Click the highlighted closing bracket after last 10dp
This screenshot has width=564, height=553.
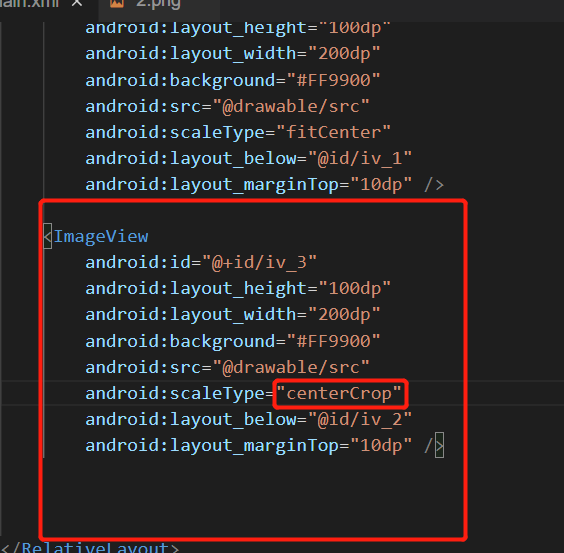(439, 445)
